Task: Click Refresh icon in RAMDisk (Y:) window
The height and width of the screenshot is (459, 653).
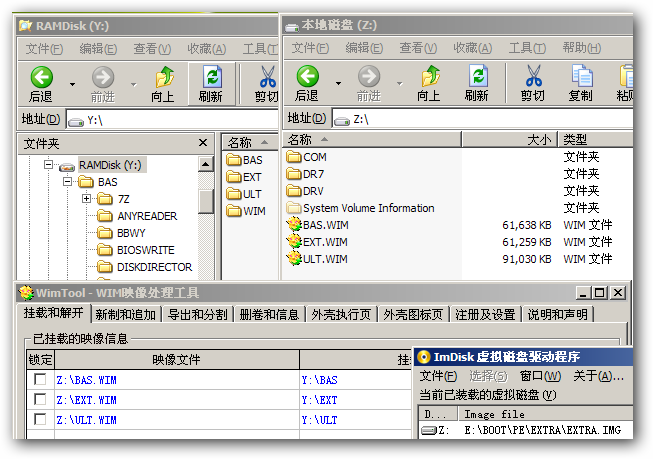Action: tap(212, 77)
